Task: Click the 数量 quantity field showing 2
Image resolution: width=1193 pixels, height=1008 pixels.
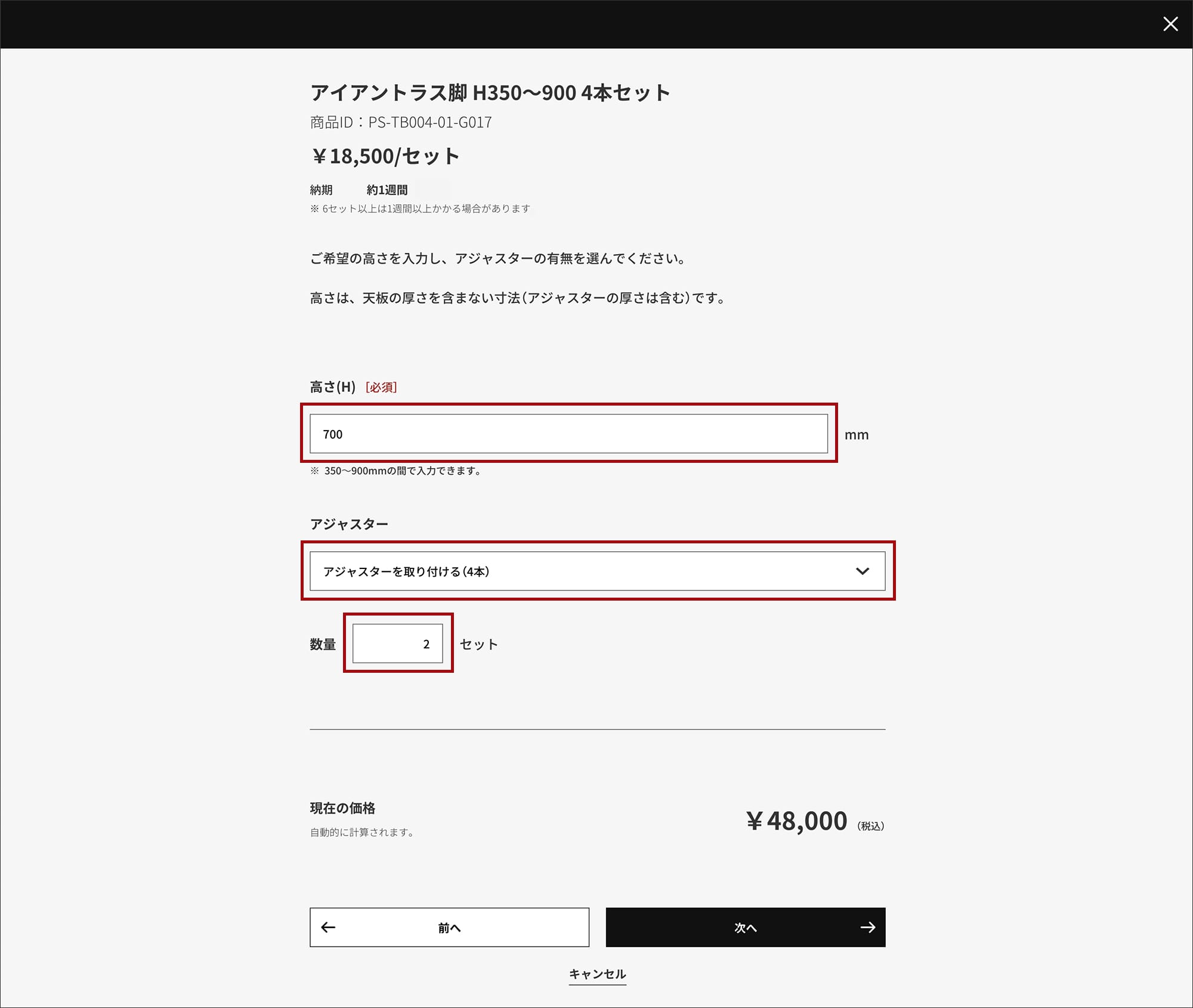Action: pyautogui.click(x=397, y=644)
